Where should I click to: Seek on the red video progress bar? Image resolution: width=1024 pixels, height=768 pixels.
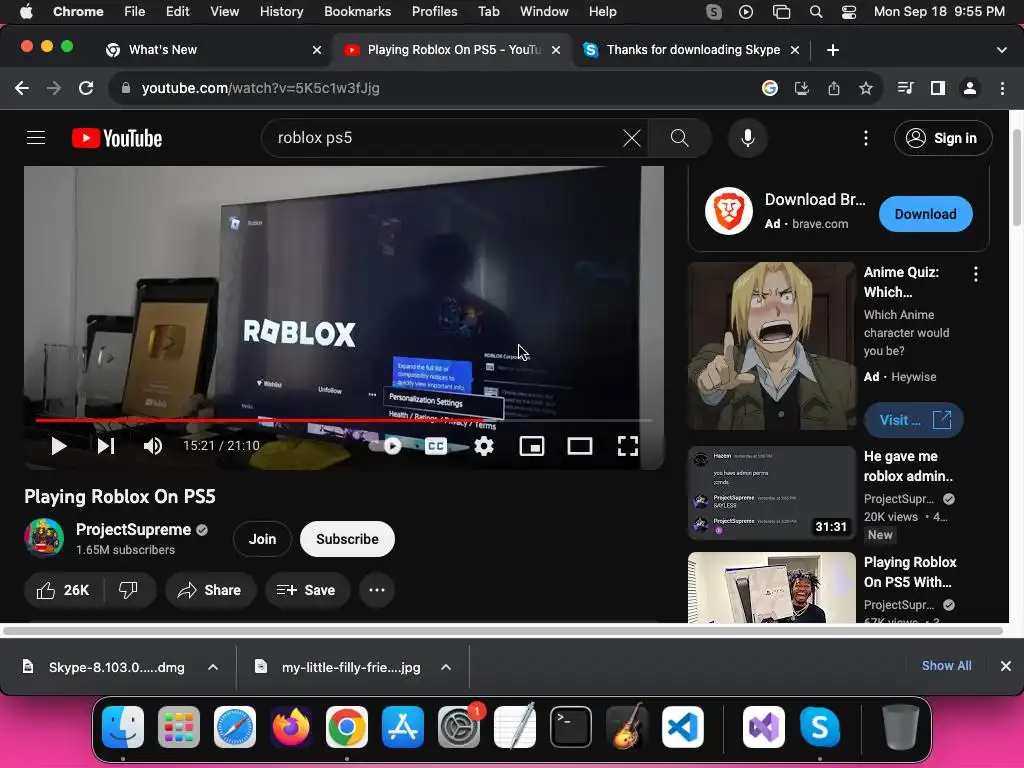(344, 421)
